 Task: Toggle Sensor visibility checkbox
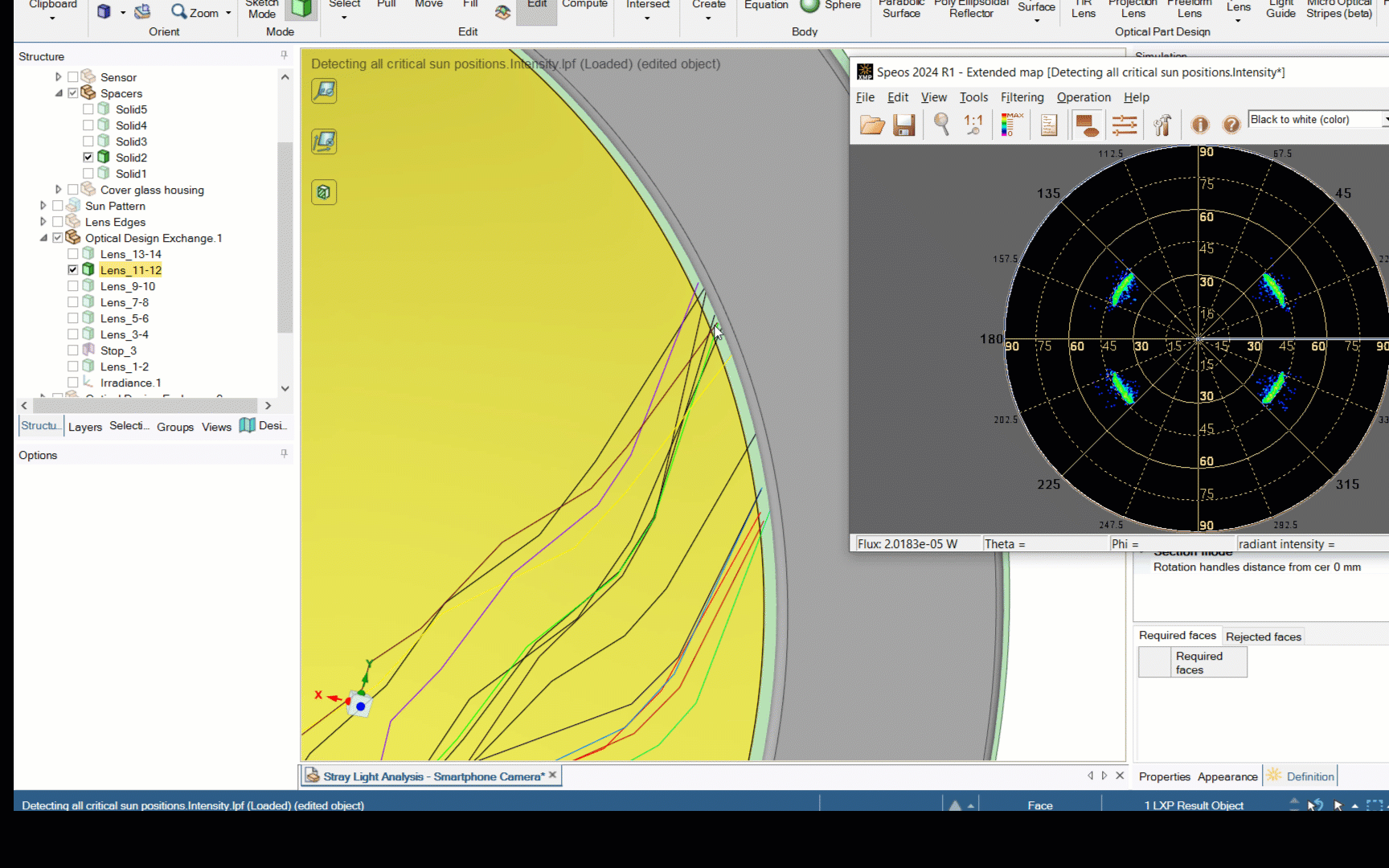[73, 77]
